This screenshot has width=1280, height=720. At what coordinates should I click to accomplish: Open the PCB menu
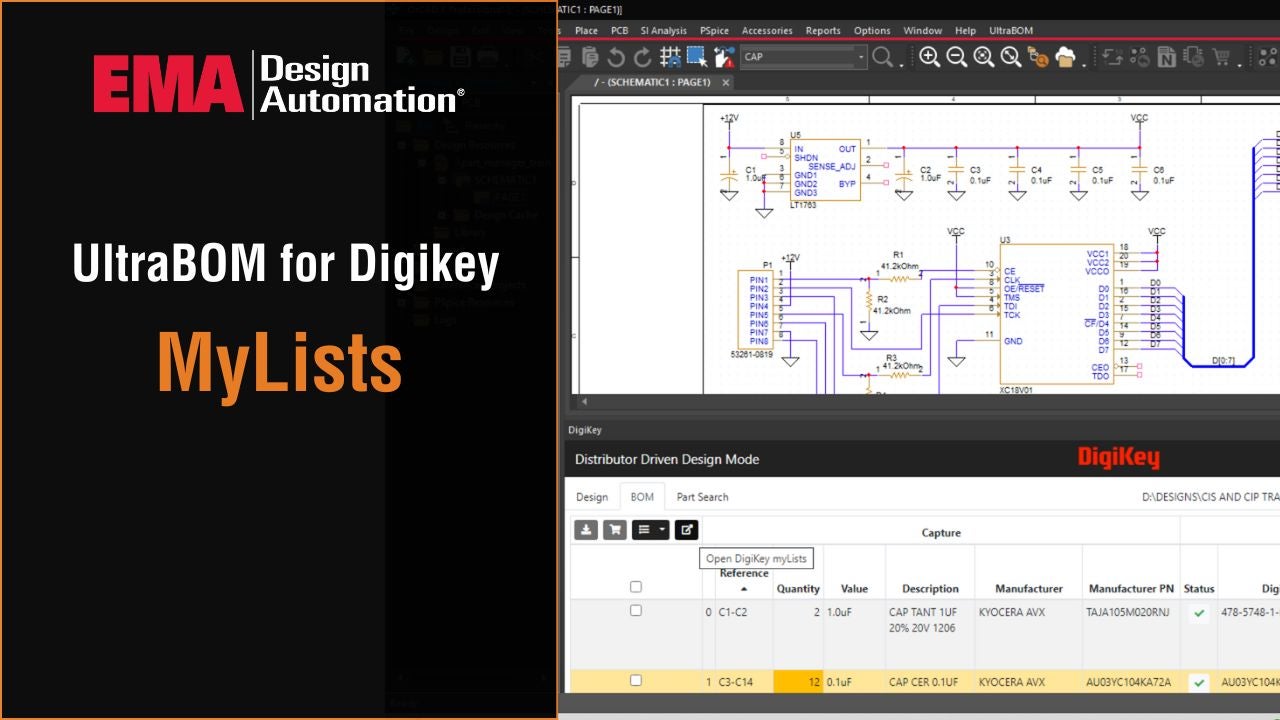[x=619, y=31]
